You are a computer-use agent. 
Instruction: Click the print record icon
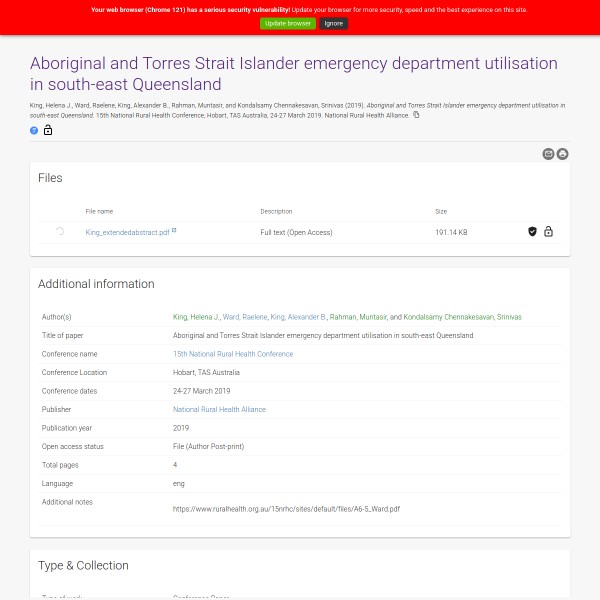pos(563,154)
